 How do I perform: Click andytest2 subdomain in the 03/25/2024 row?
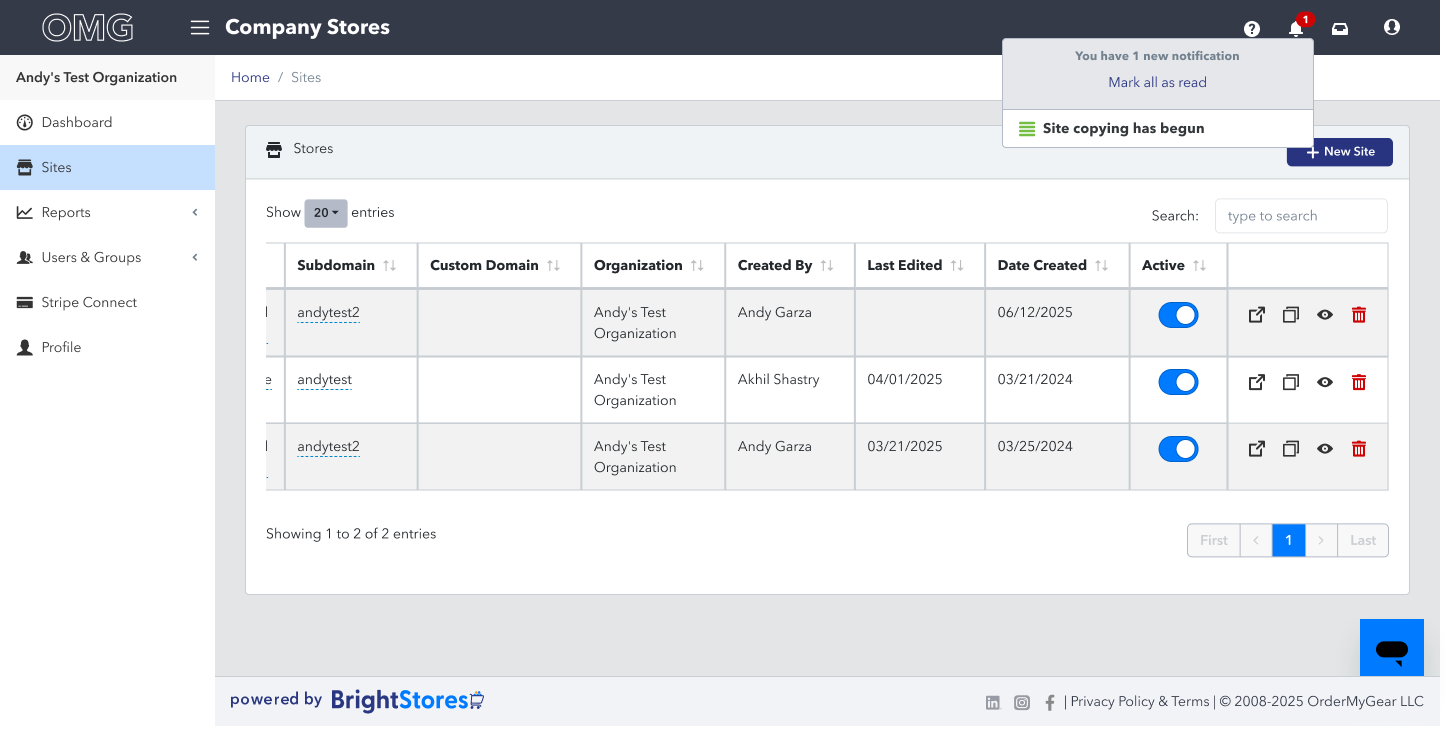click(x=328, y=447)
